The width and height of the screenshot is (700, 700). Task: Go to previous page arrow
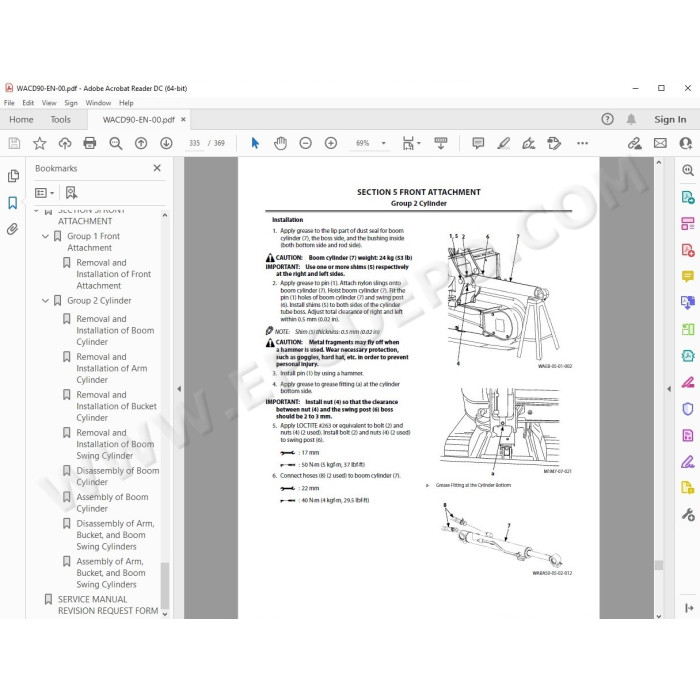141,143
